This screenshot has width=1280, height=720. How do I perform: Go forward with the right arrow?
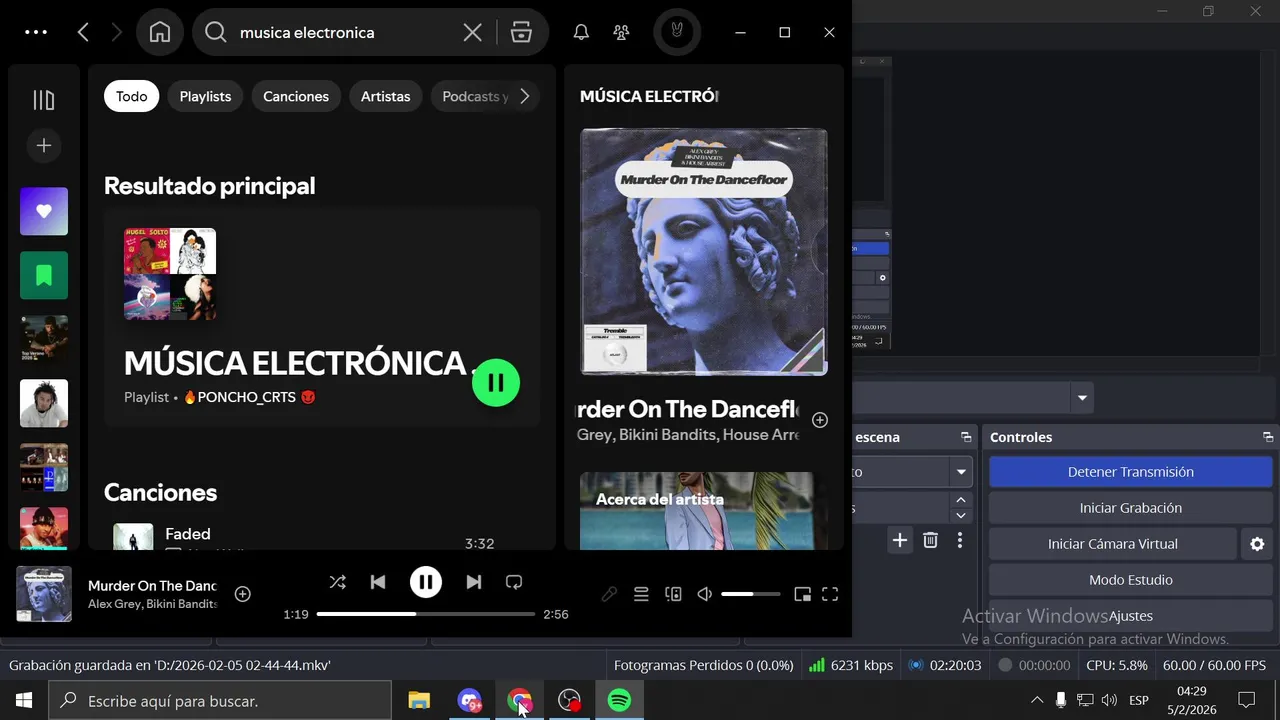116,32
